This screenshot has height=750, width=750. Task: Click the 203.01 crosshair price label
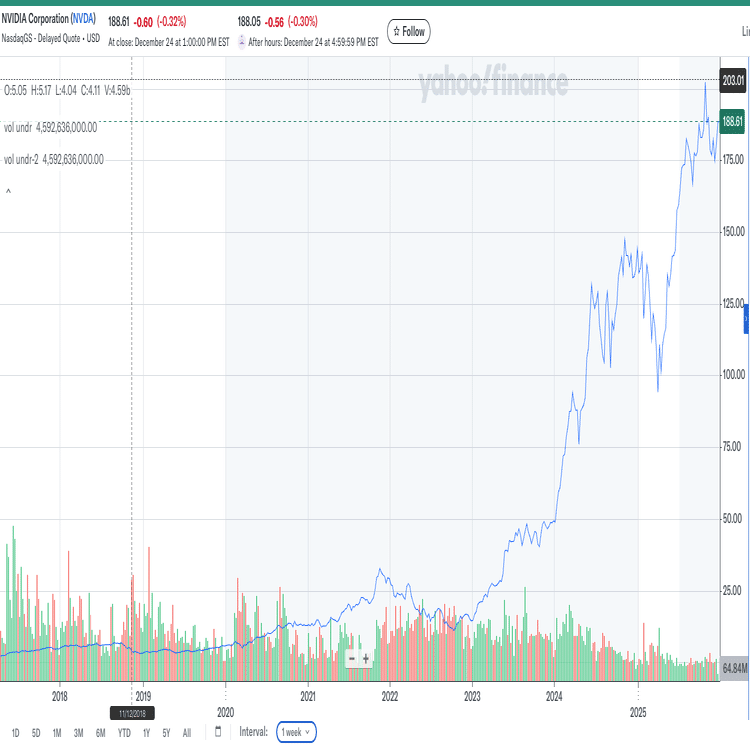pyautogui.click(x=733, y=80)
